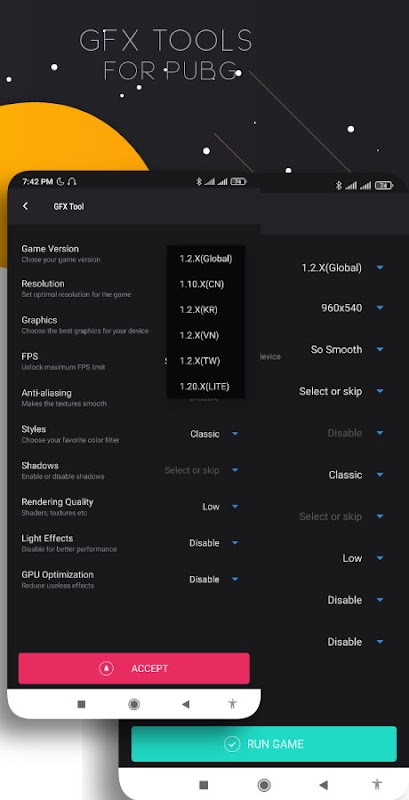Tap the accessibility icon on rear phone
Screen dimensions: 409x800
(377, 784)
